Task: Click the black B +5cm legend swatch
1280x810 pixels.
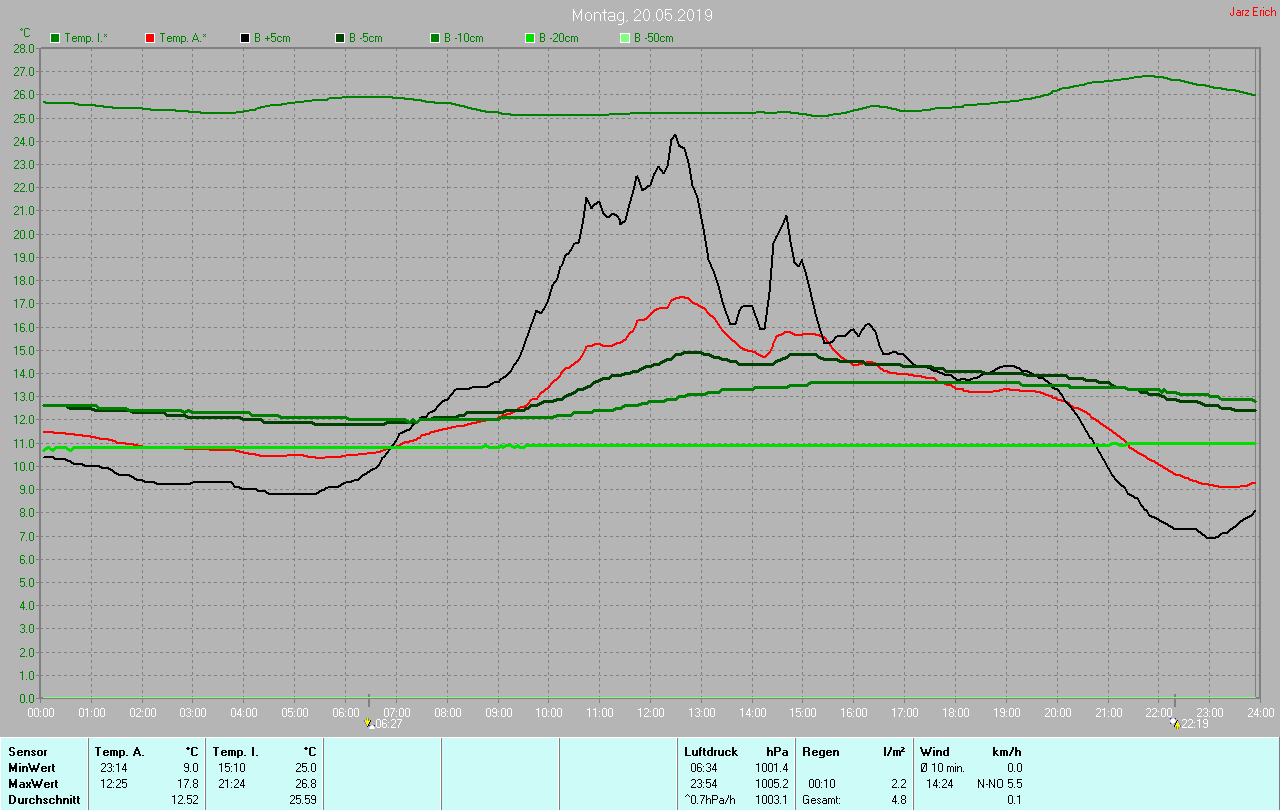Action: coord(245,38)
